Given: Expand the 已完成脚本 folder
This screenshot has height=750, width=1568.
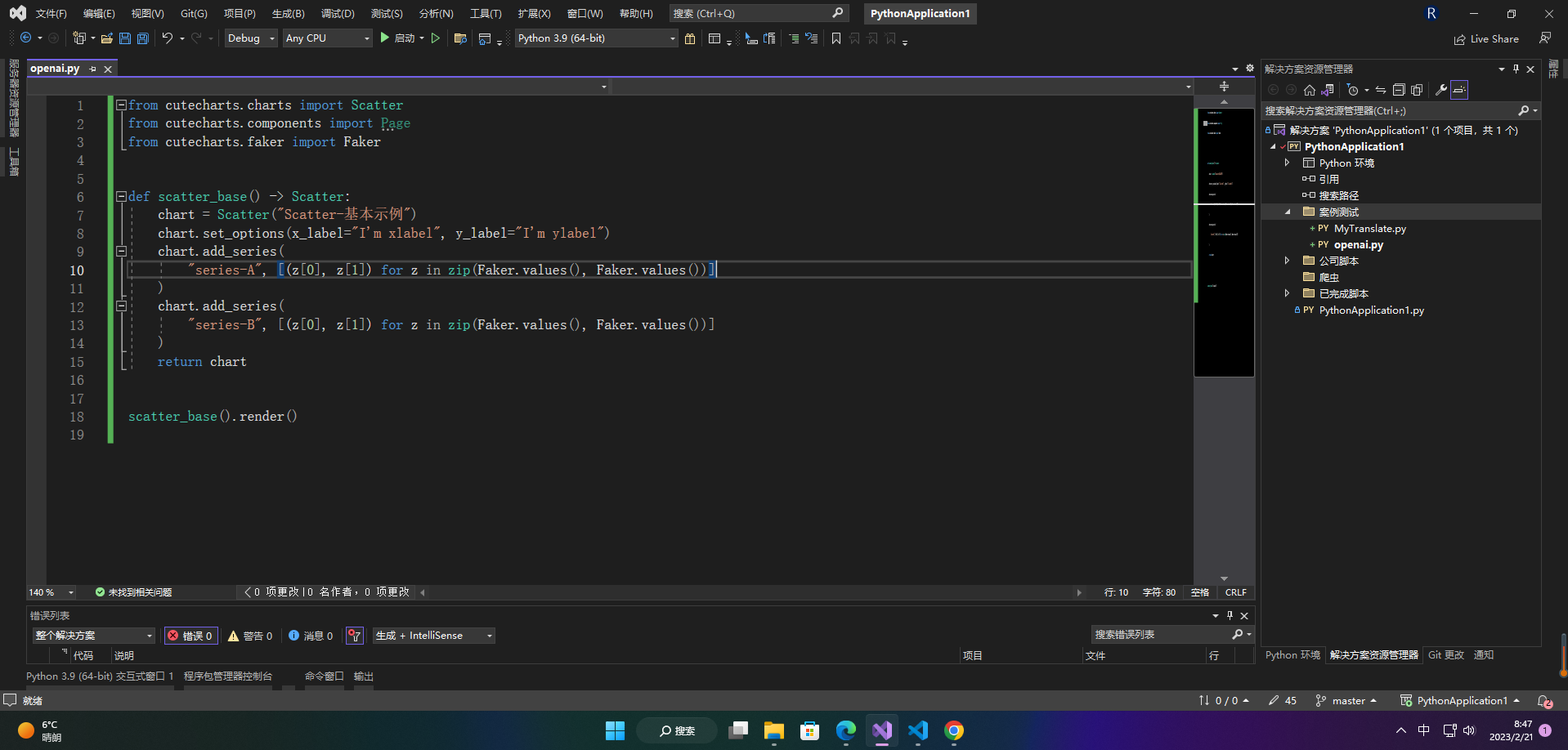Looking at the screenshot, I should tap(1288, 293).
